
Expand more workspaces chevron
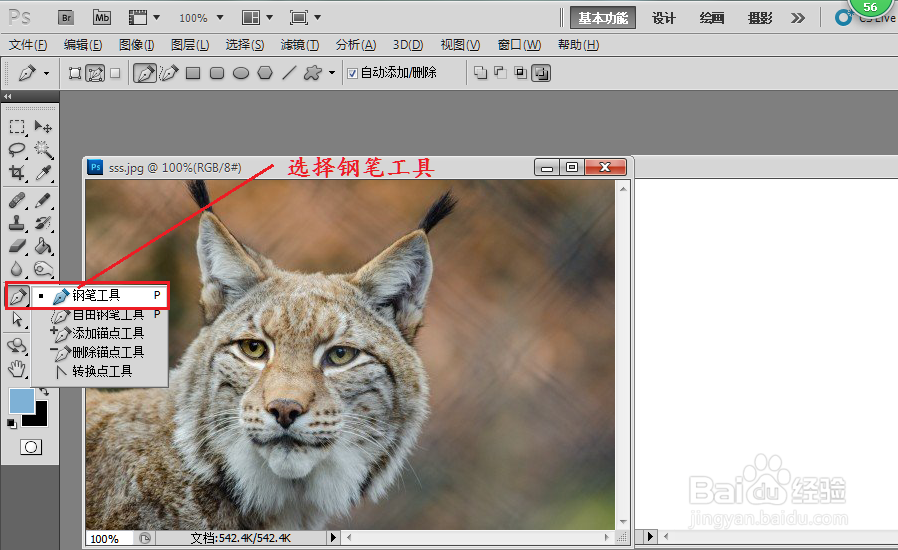click(x=798, y=18)
